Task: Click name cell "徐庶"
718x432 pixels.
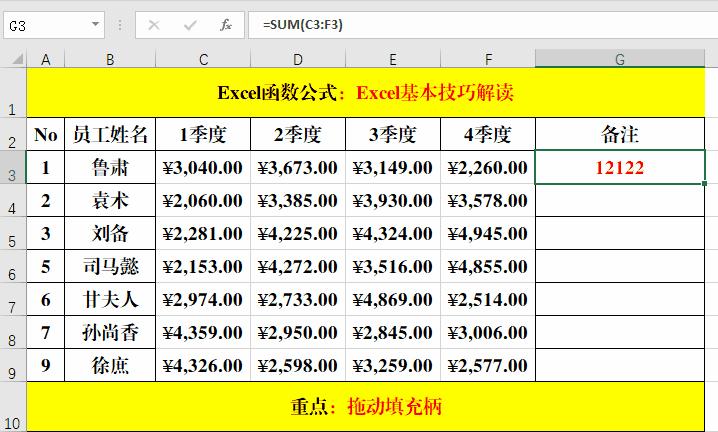Action: point(110,365)
